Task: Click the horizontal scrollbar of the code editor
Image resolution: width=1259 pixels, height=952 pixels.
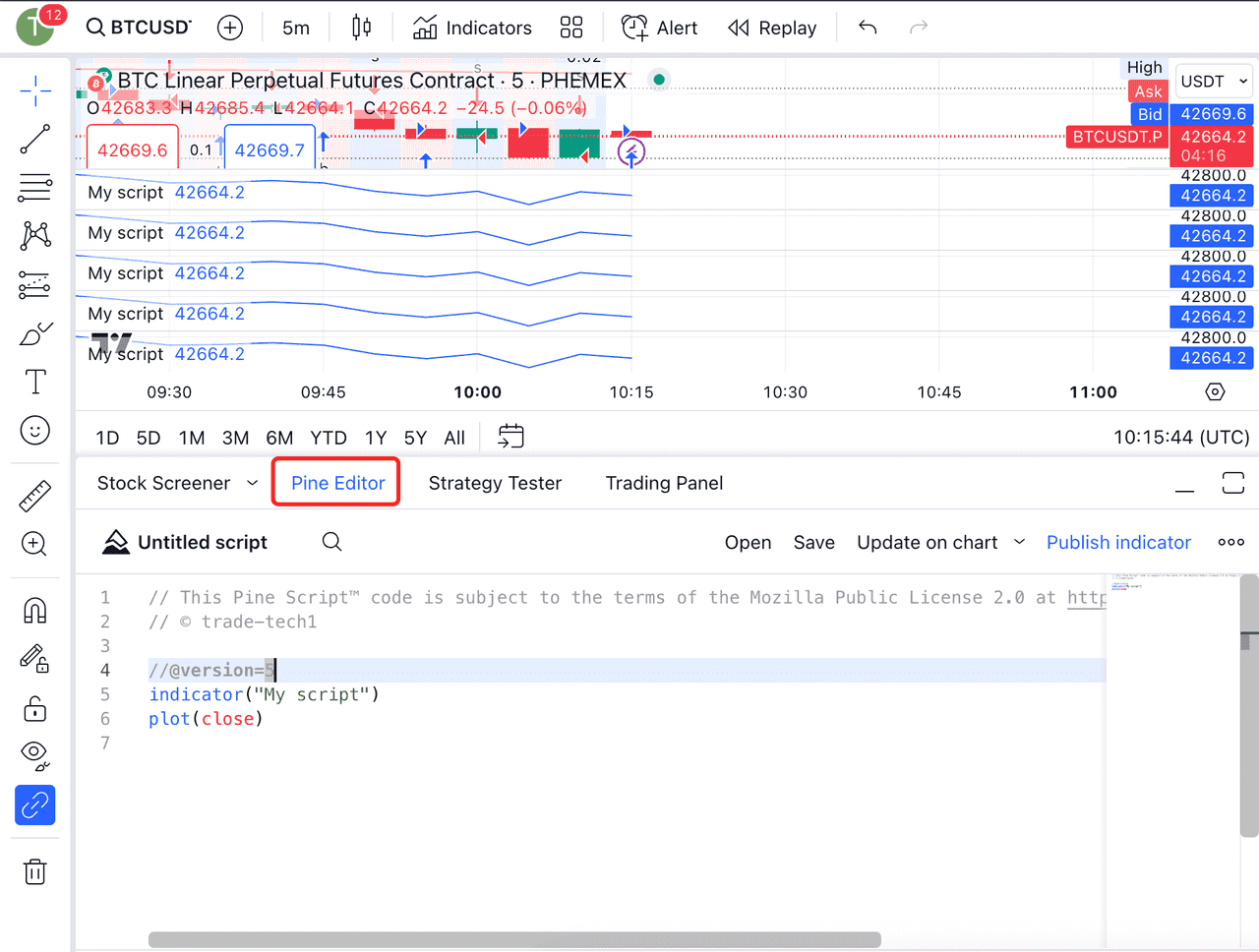Action: click(x=514, y=939)
